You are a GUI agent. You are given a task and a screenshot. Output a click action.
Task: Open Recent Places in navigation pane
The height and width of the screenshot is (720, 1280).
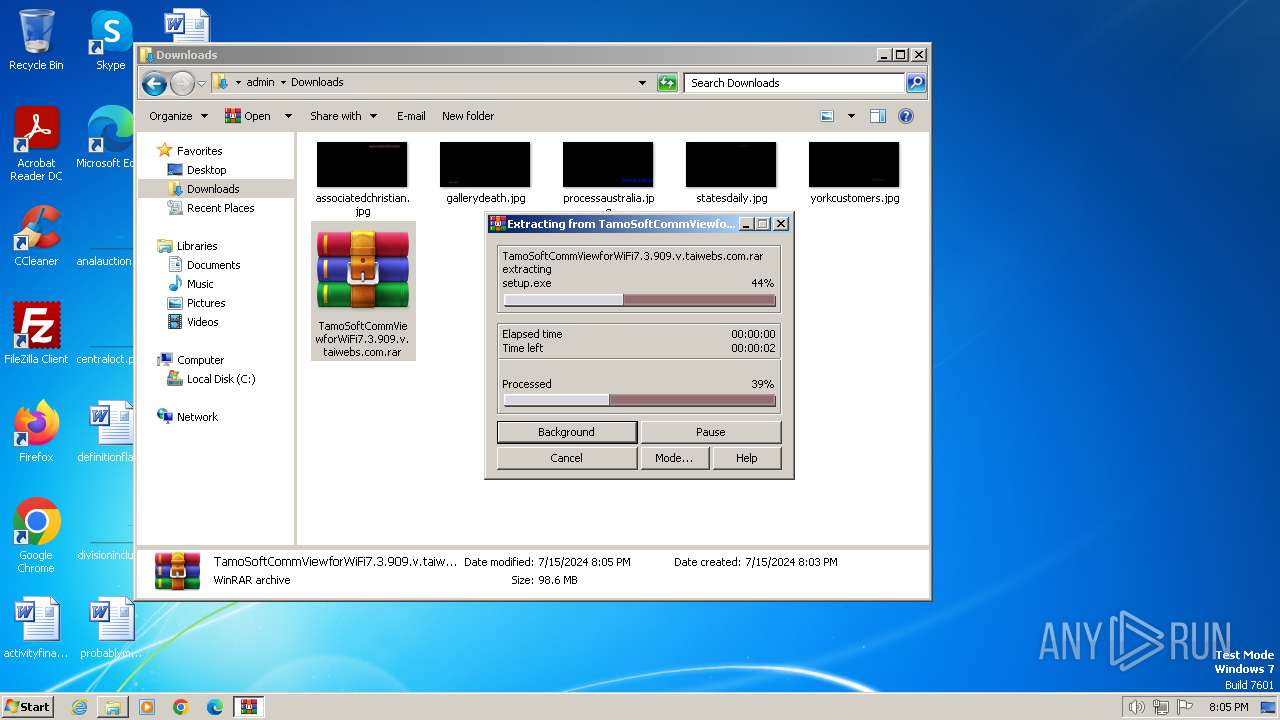click(x=220, y=208)
